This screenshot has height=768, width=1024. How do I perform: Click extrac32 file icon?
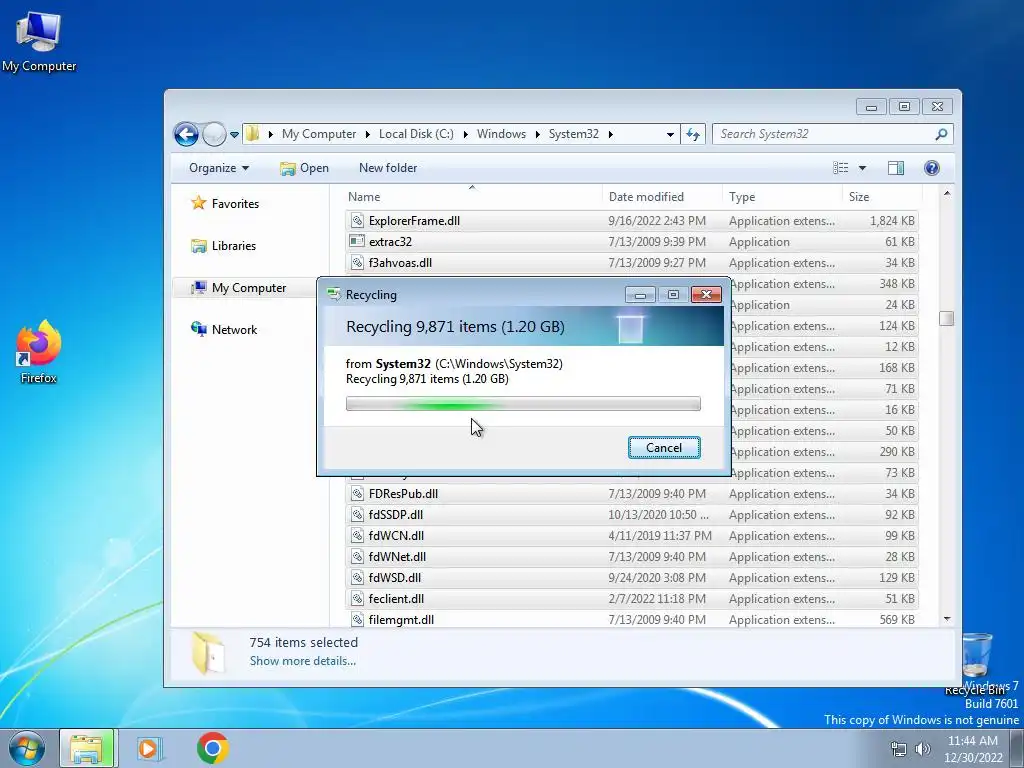(357, 241)
